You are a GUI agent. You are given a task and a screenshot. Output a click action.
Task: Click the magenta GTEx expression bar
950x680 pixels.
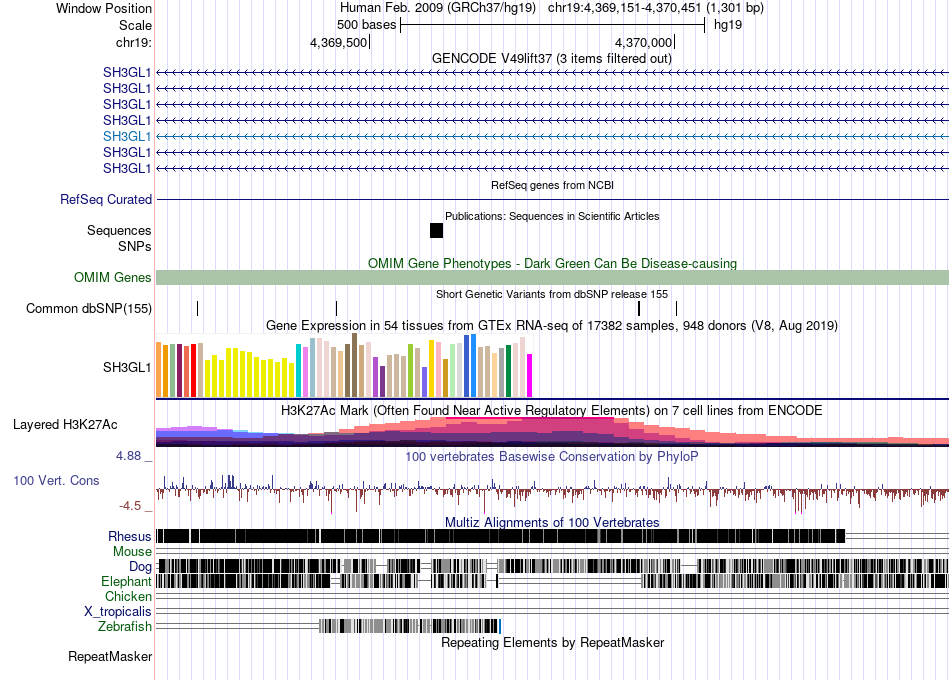coord(530,376)
